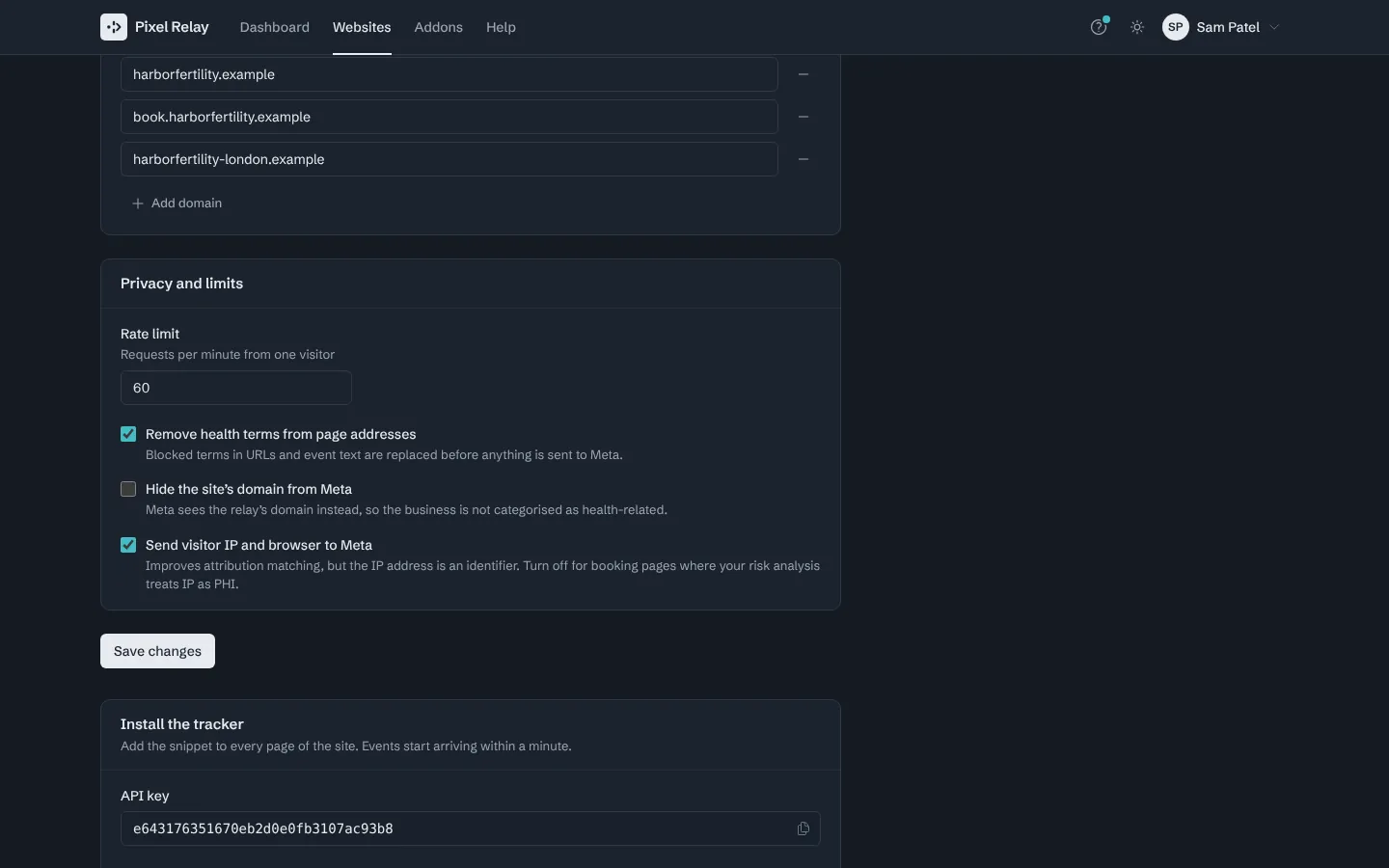Open the help circle icon in header
The image size is (1389, 868).
coord(1098,27)
